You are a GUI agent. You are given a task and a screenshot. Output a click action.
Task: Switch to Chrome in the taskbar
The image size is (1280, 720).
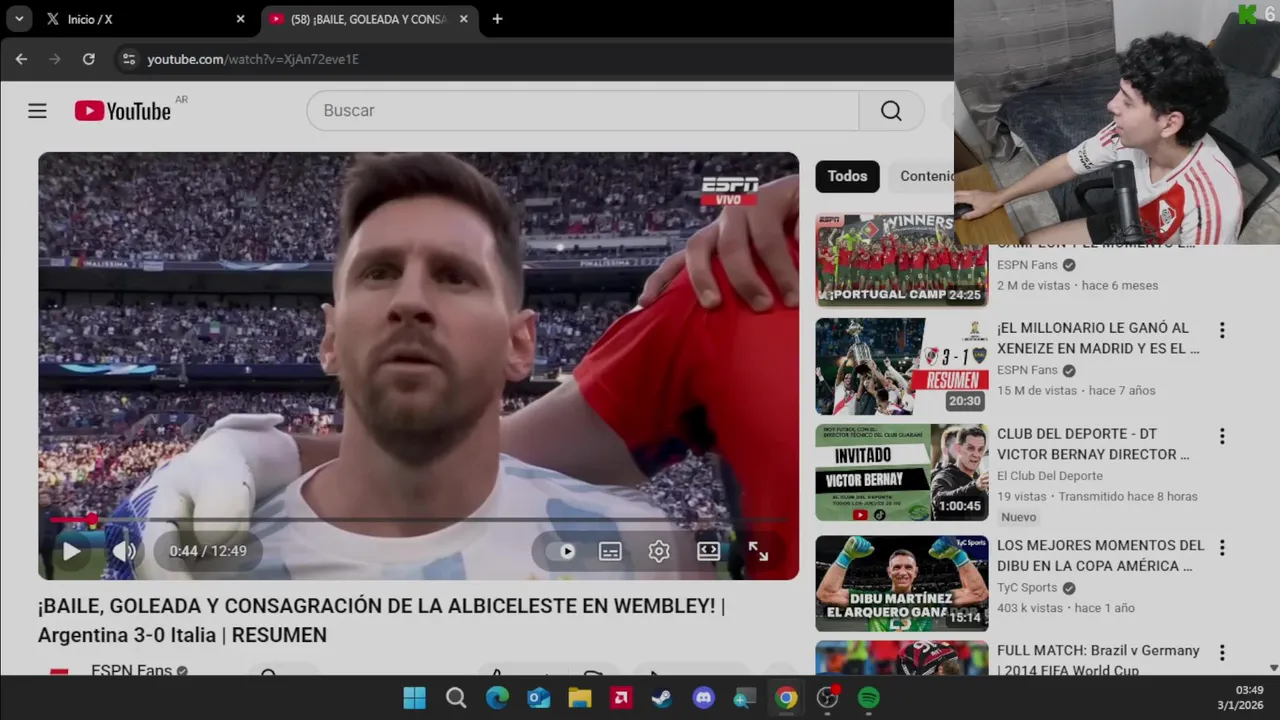pyautogui.click(x=786, y=698)
